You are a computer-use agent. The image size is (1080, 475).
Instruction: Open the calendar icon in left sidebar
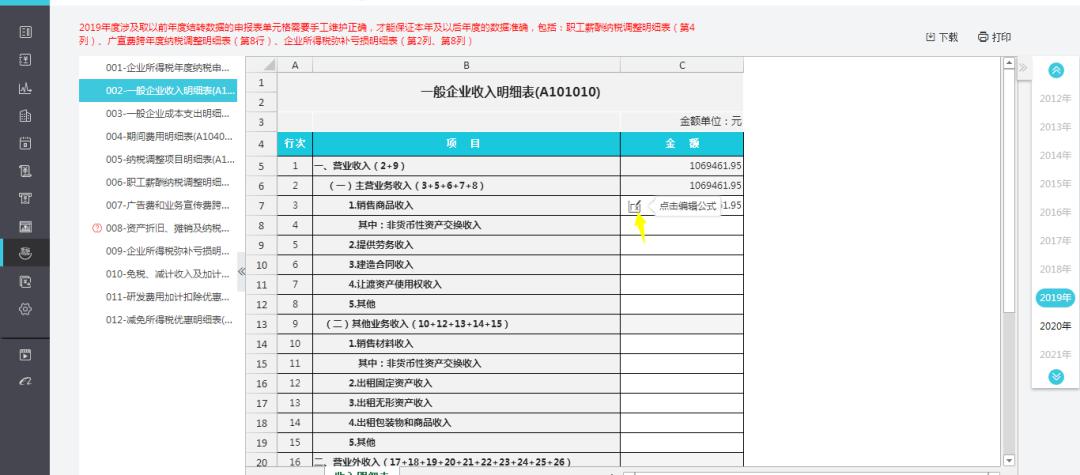tap(25, 143)
